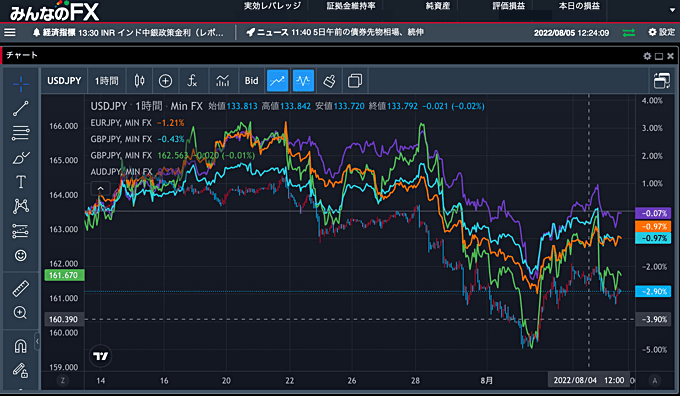
Task: Click the cyan -0.97% scale label
Action: 653,238
